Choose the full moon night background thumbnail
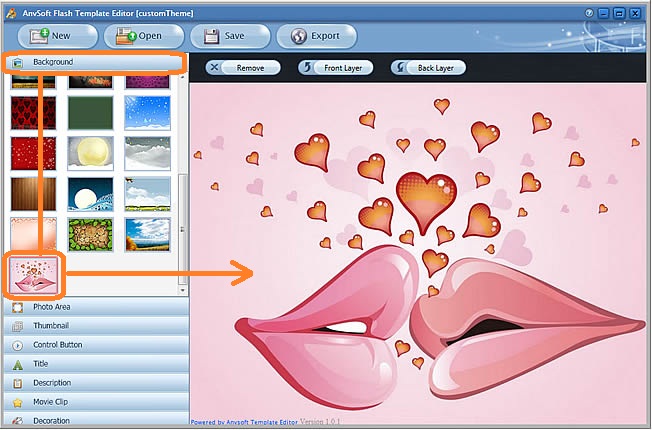This screenshot has width=652, height=430. pos(90,194)
